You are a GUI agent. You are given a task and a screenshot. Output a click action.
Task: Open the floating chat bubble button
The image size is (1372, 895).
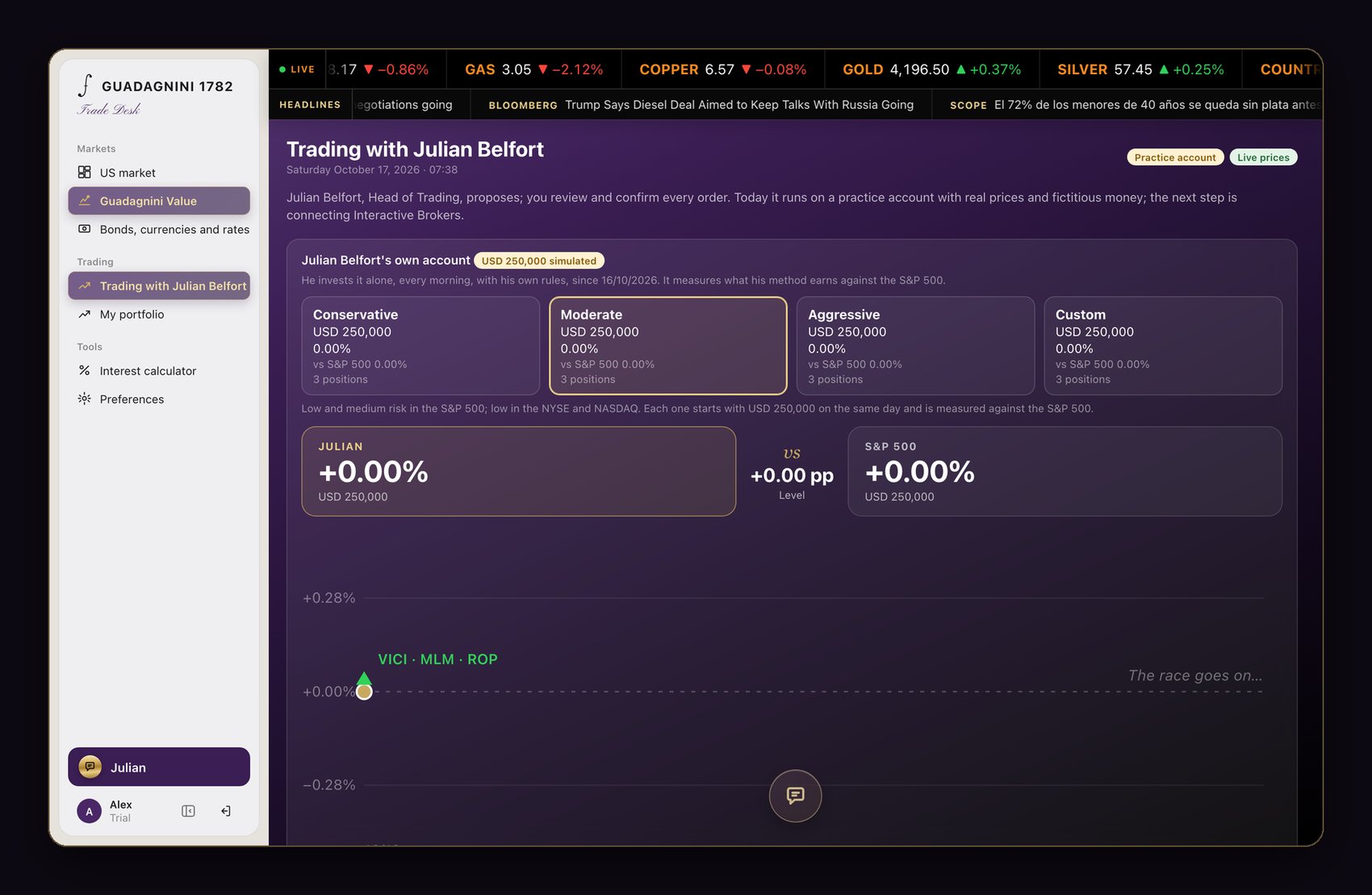[795, 796]
